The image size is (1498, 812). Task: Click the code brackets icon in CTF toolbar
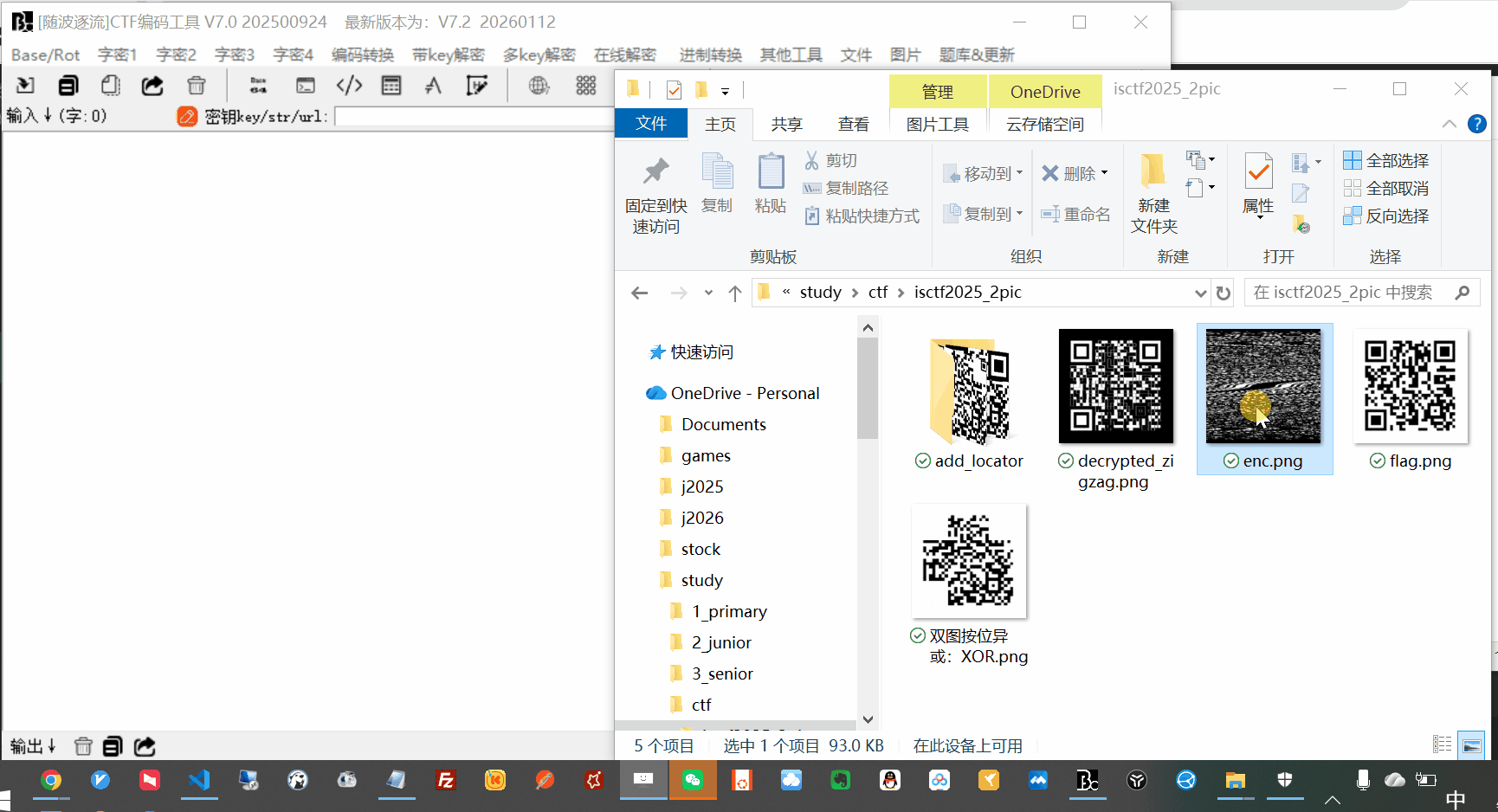point(349,85)
